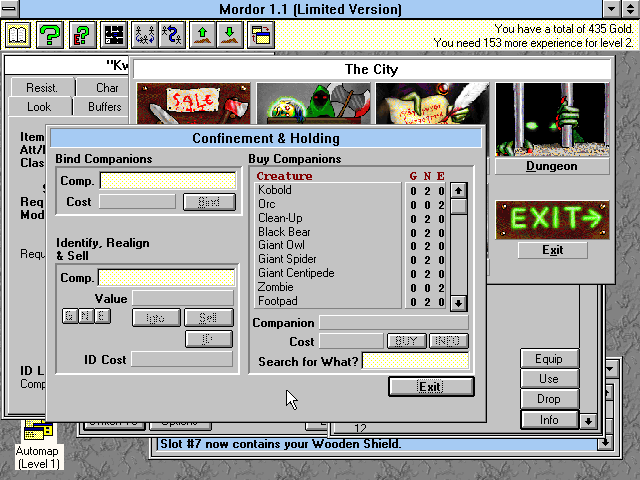The image size is (640, 480).
Task: Select Giant Owl in creature list
Action: pyautogui.click(x=329, y=245)
